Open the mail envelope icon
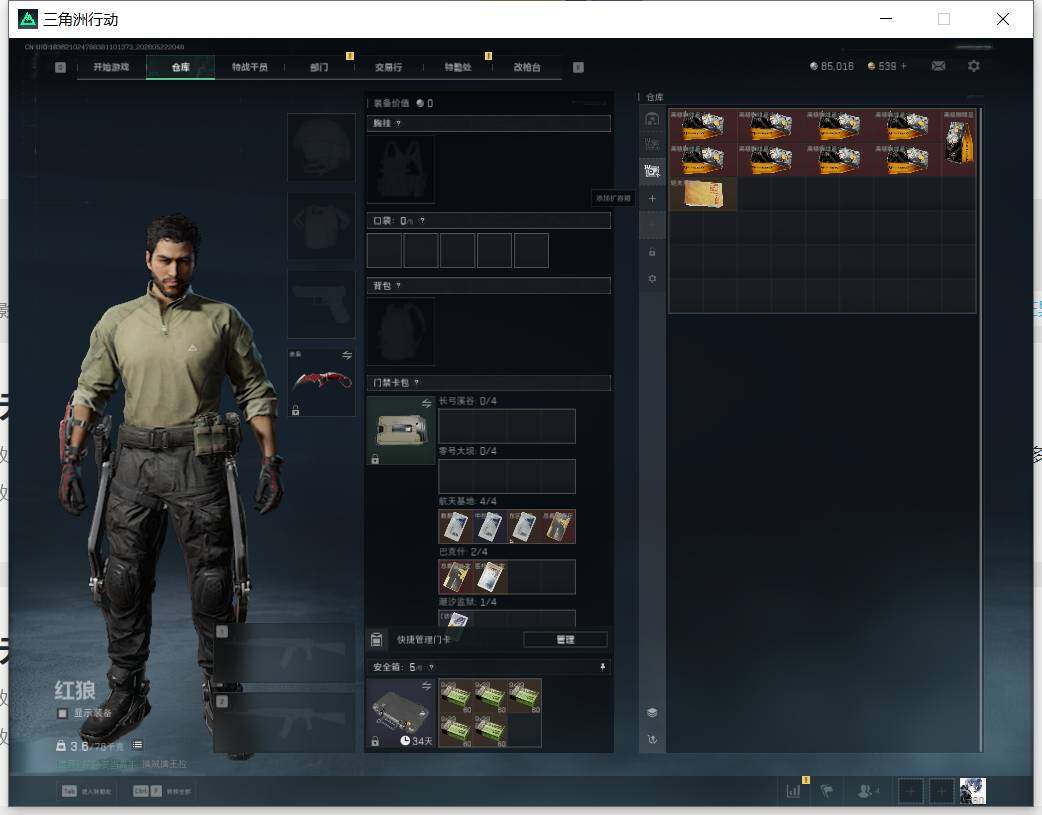1042x815 pixels. tap(938, 66)
